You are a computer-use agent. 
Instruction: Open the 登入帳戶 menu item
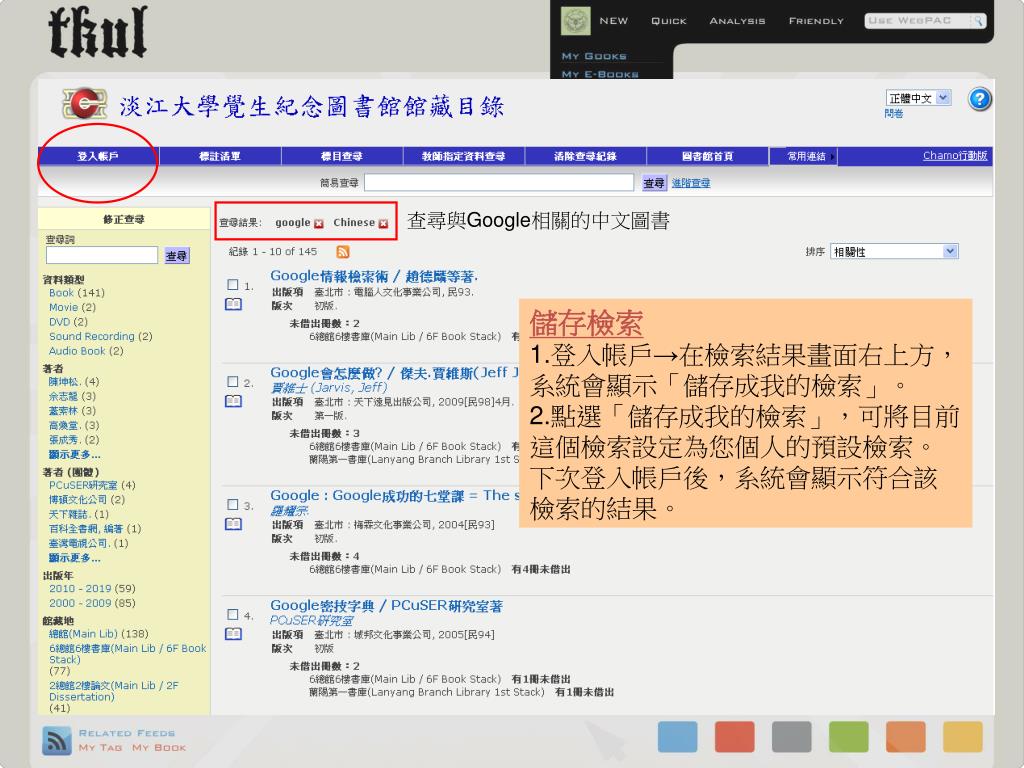click(x=98, y=156)
